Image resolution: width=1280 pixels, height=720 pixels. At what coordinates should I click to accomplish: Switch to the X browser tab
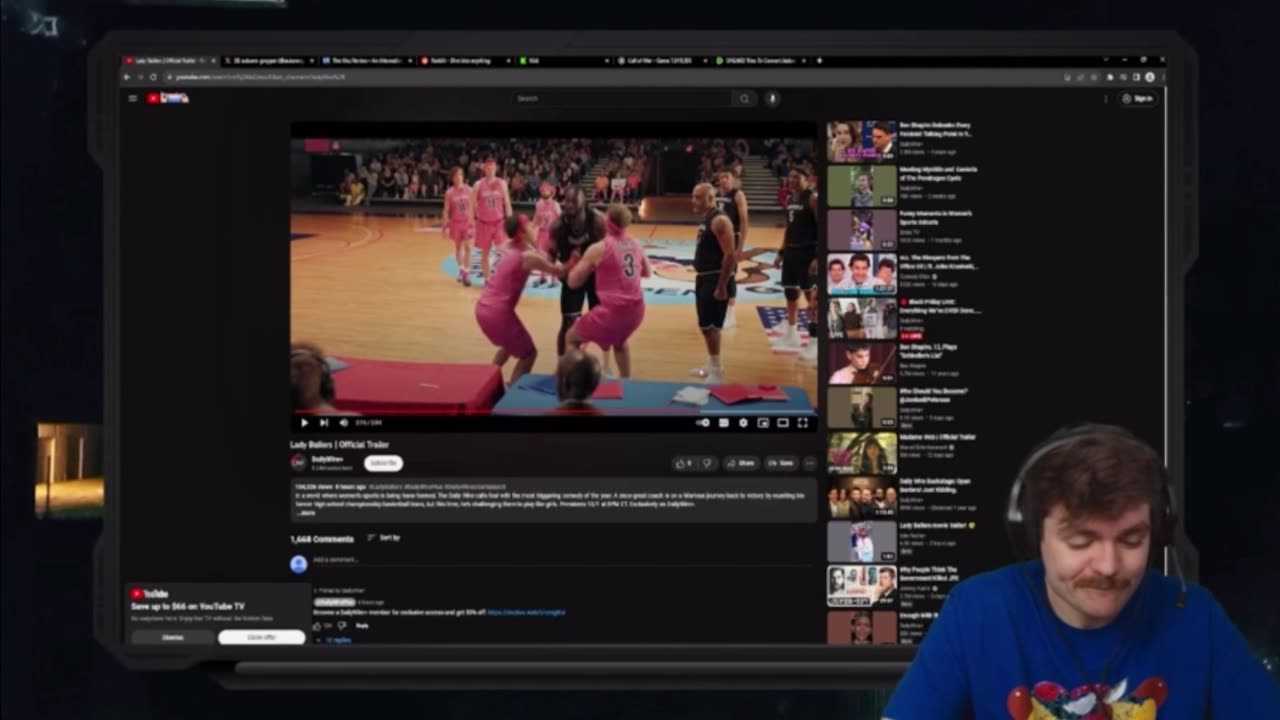click(x=268, y=61)
